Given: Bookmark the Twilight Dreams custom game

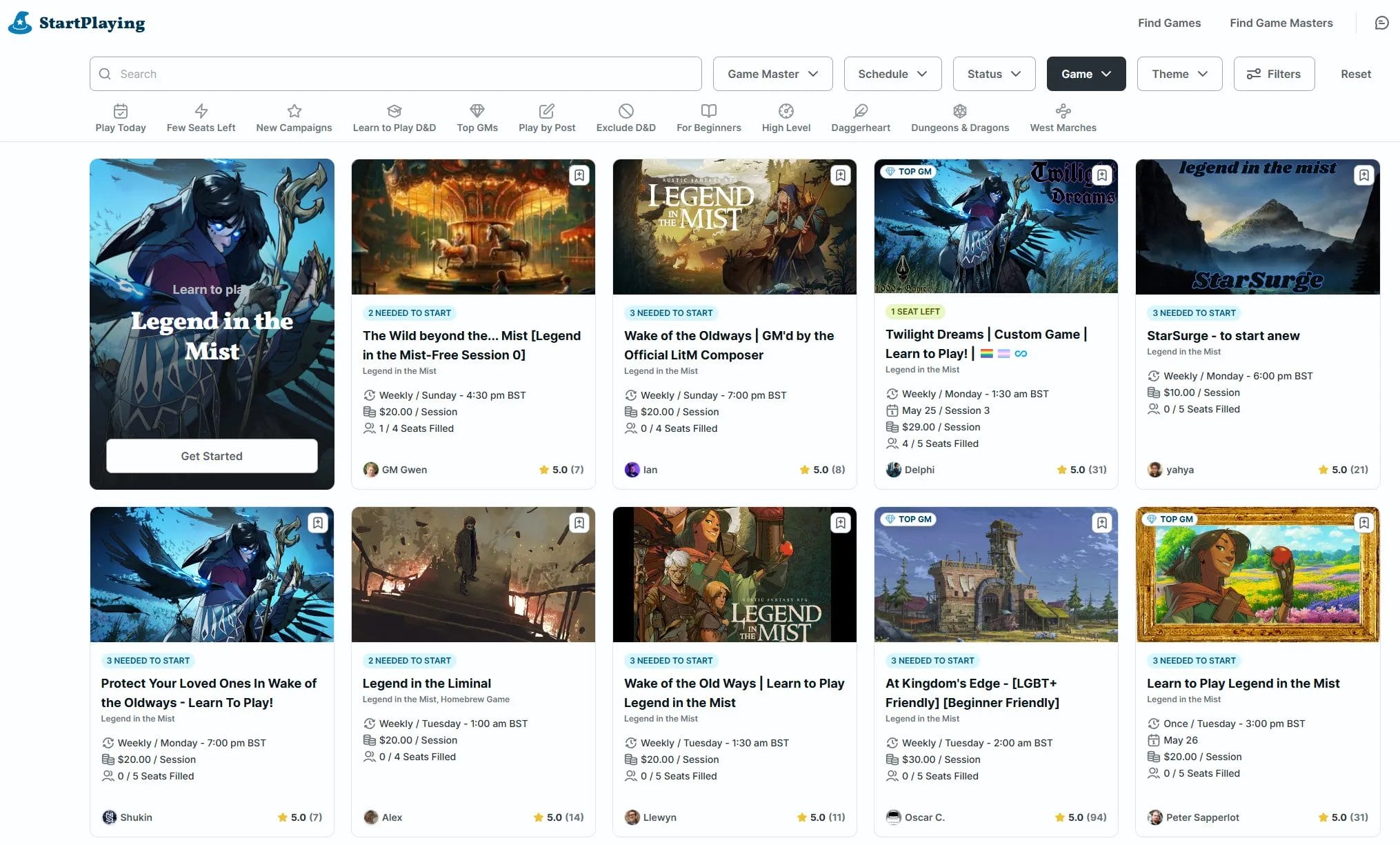Looking at the screenshot, I should [1102, 175].
